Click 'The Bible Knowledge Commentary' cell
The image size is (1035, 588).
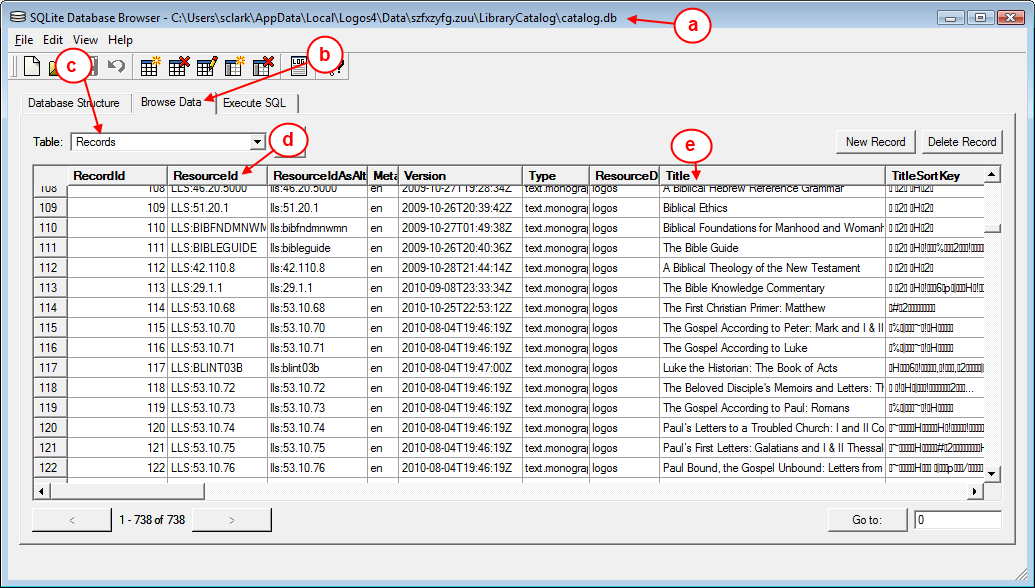[772, 288]
